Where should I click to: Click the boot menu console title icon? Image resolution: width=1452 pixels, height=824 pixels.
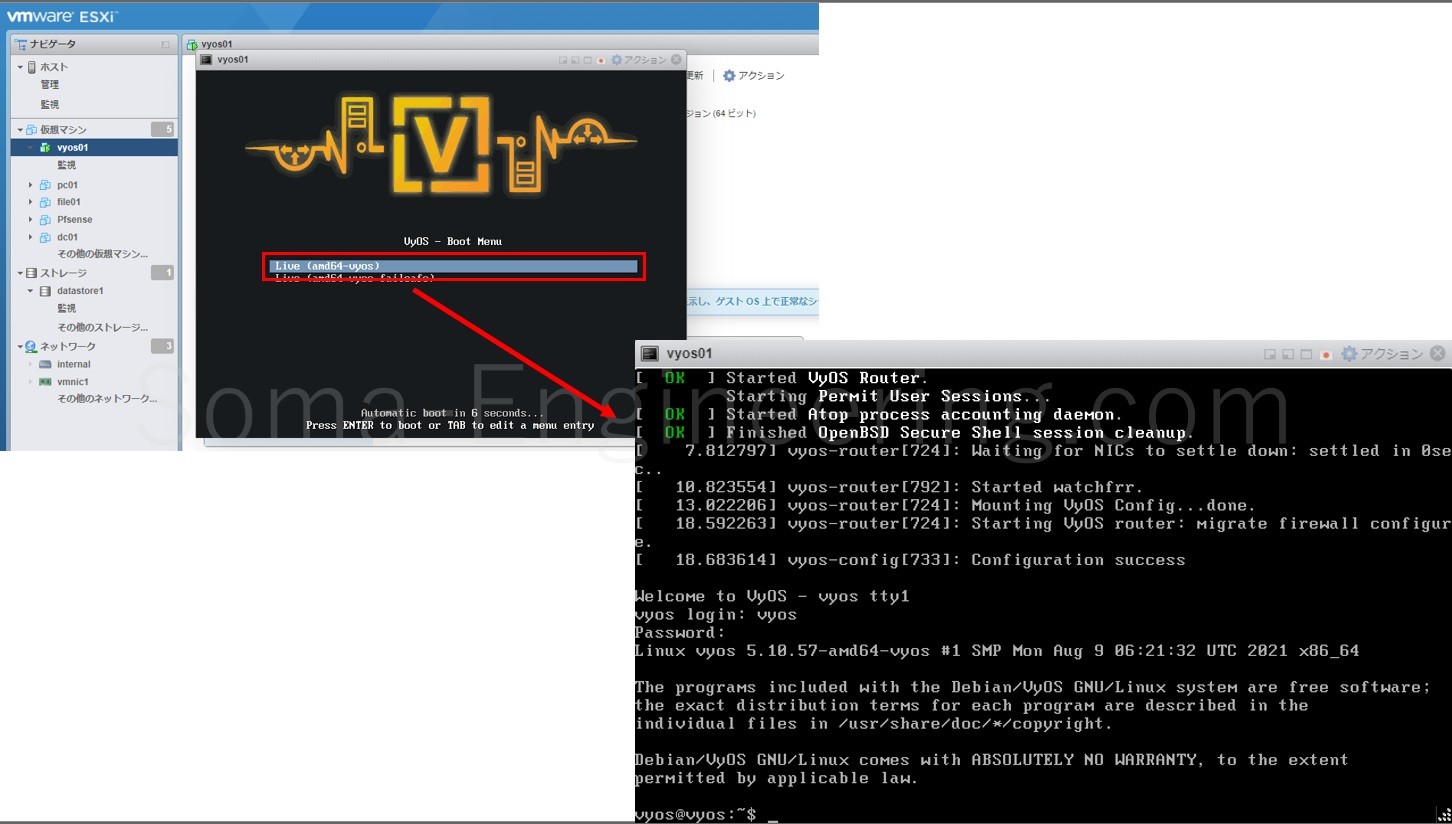pyautogui.click(x=207, y=60)
